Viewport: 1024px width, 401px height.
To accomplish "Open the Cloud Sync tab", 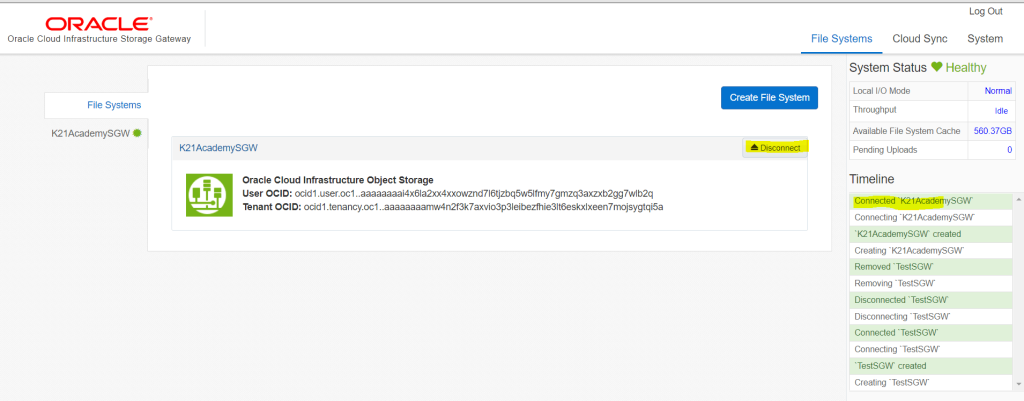I will tap(920, 39).
